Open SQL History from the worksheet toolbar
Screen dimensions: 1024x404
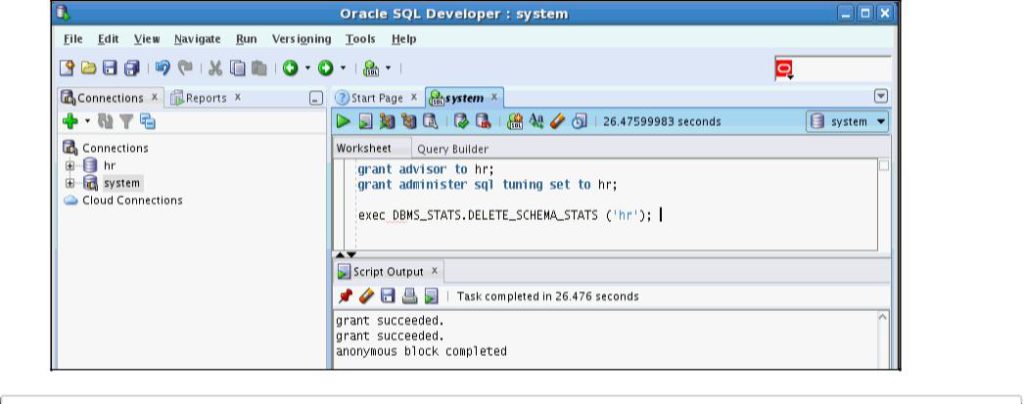pos(578,122)
